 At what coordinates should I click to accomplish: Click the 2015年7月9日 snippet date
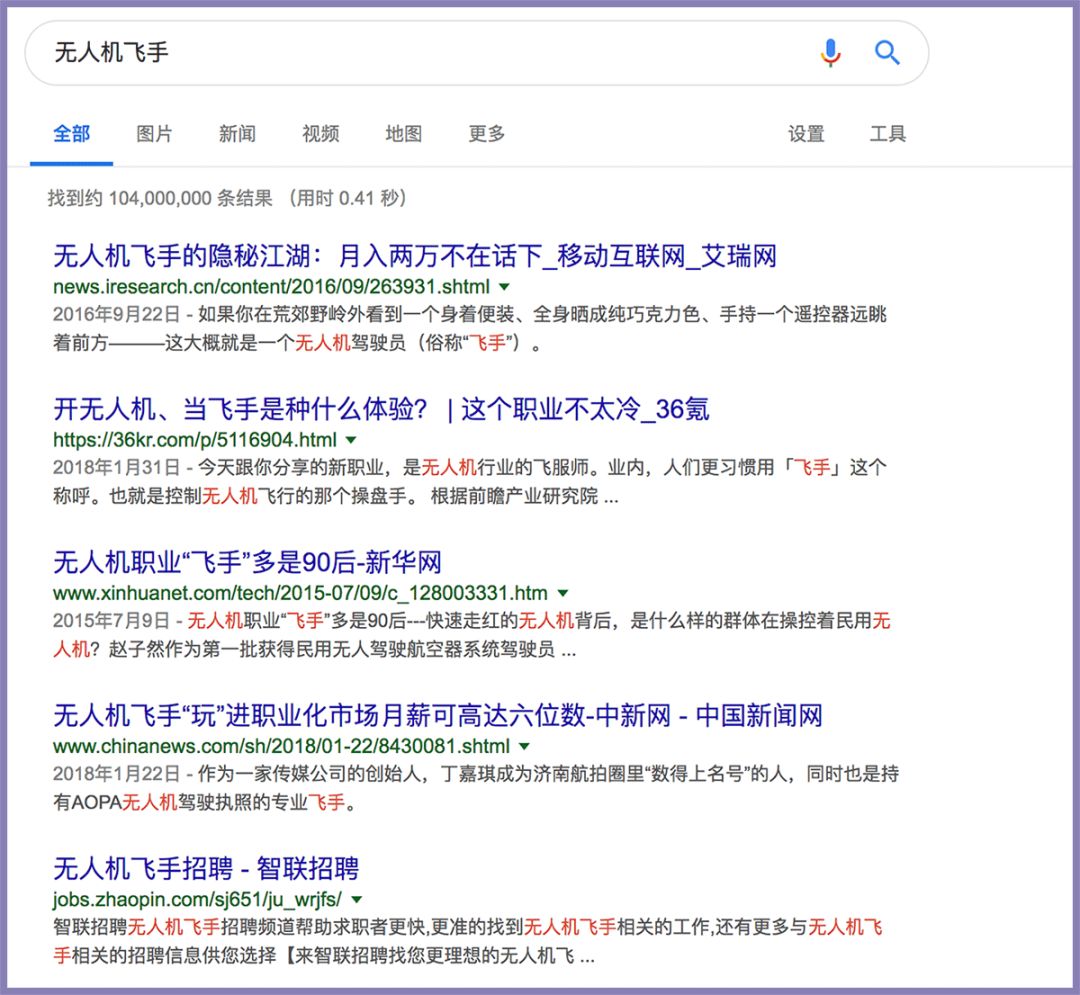click(x=111, y=620)
